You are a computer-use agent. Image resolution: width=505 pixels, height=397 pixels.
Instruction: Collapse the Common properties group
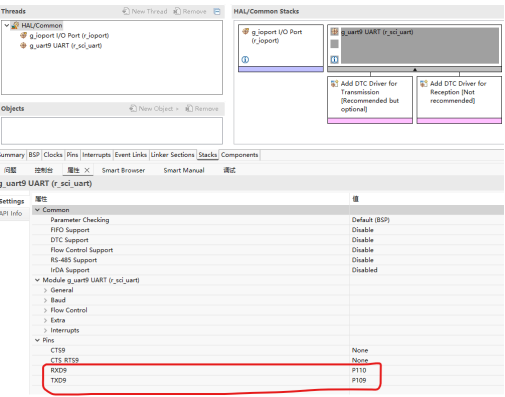tap(37, 210)
